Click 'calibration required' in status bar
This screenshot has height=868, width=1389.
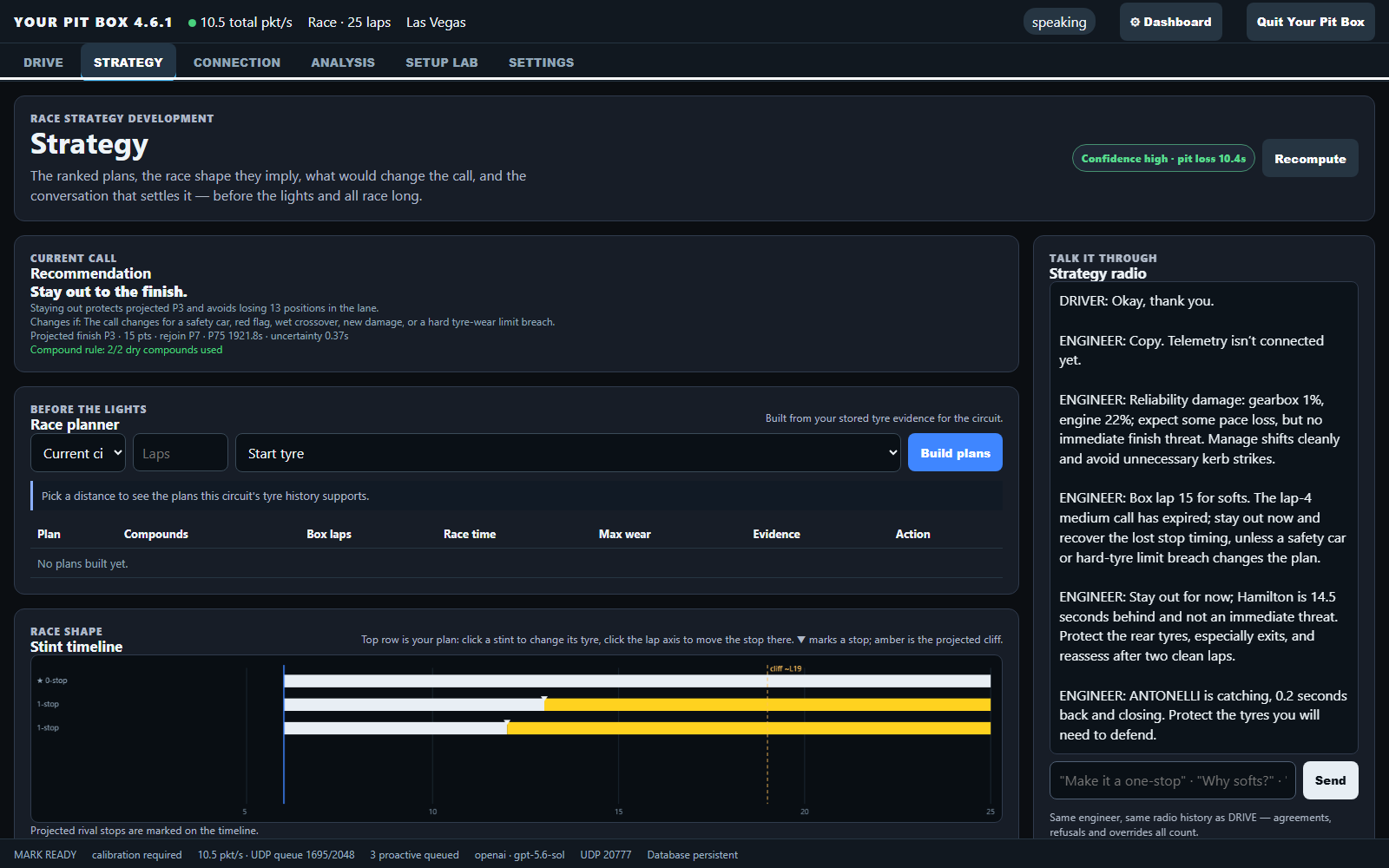137,855
